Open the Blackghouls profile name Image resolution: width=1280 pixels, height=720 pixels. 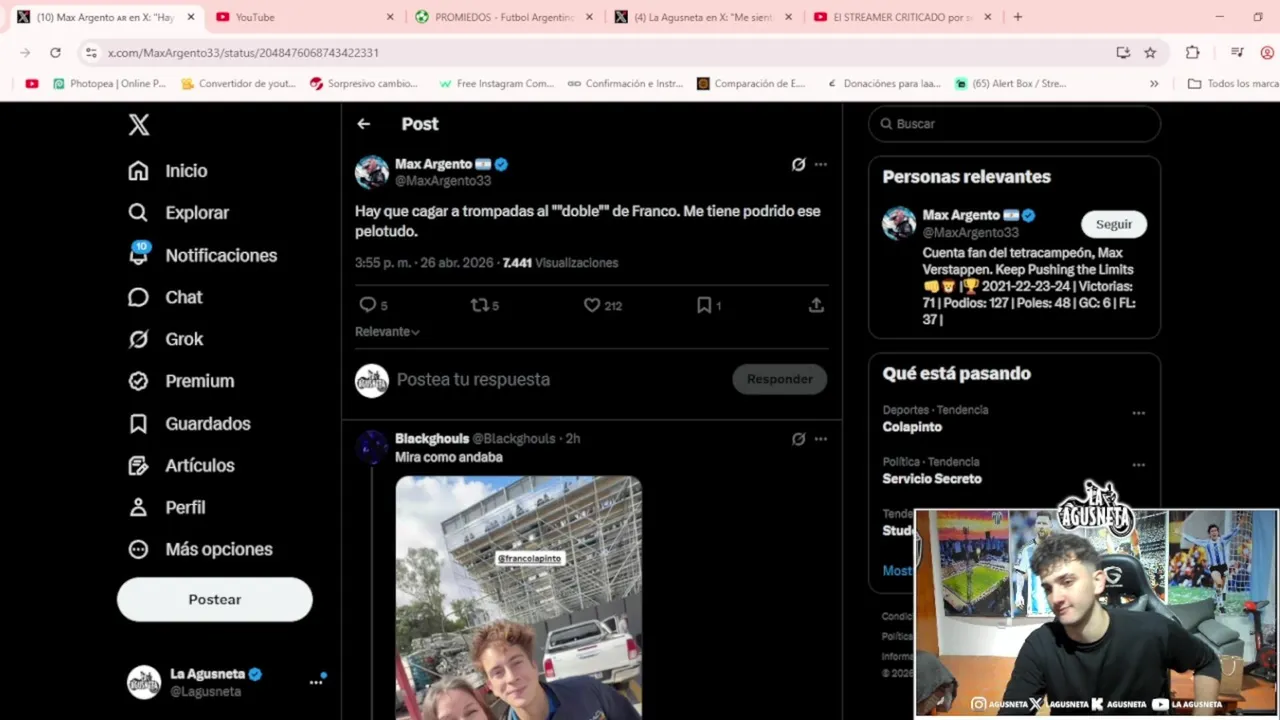(x=432, y=438)
